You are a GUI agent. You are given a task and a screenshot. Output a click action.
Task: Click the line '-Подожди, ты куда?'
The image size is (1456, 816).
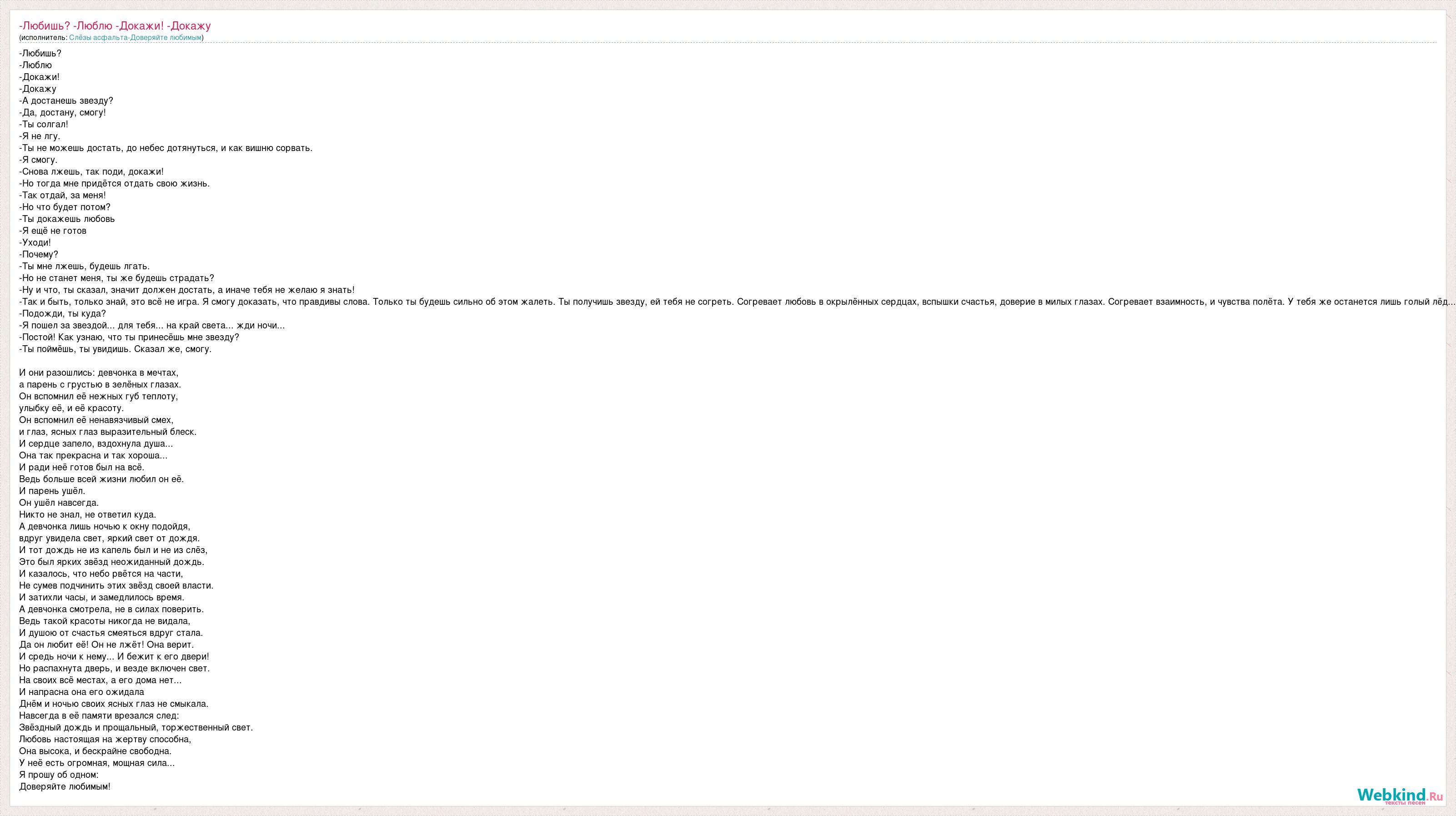63,314
